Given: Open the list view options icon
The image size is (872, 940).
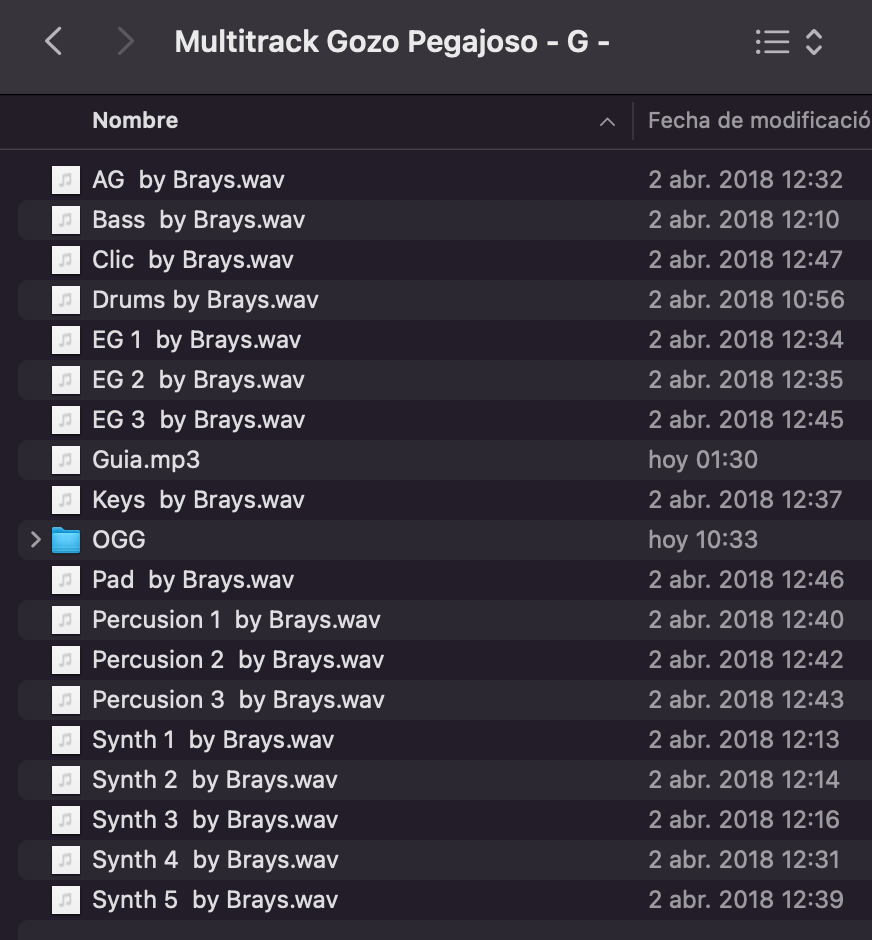Looking at the screenshot, I should point(772,42).
